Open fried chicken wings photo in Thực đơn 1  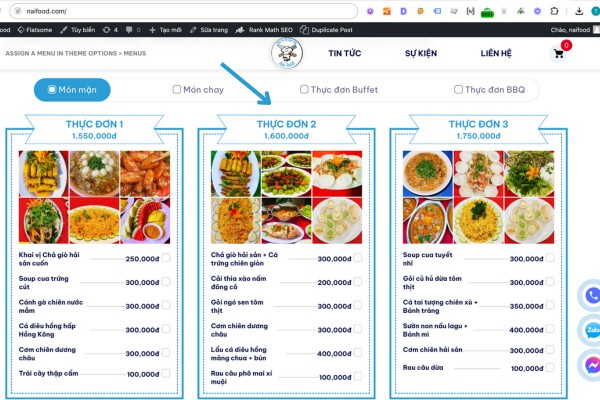pos(145,173)
